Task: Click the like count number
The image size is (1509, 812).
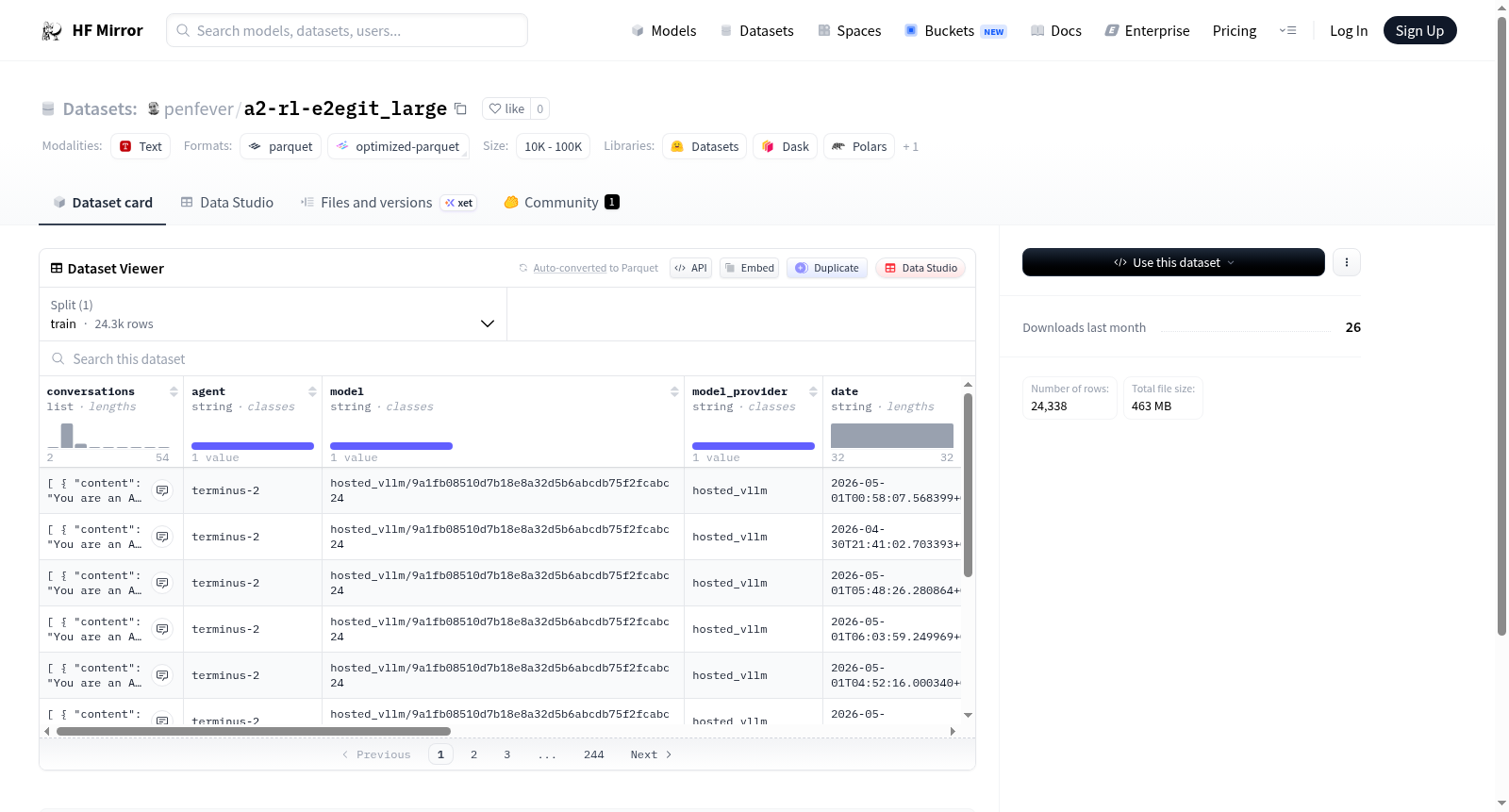Action: pos(539,108)
